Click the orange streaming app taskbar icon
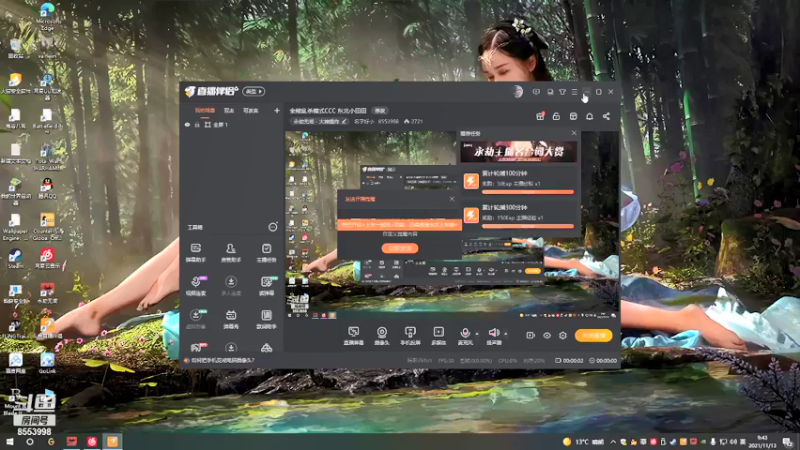This screenshot has height=450, width=800. point(112,442)
